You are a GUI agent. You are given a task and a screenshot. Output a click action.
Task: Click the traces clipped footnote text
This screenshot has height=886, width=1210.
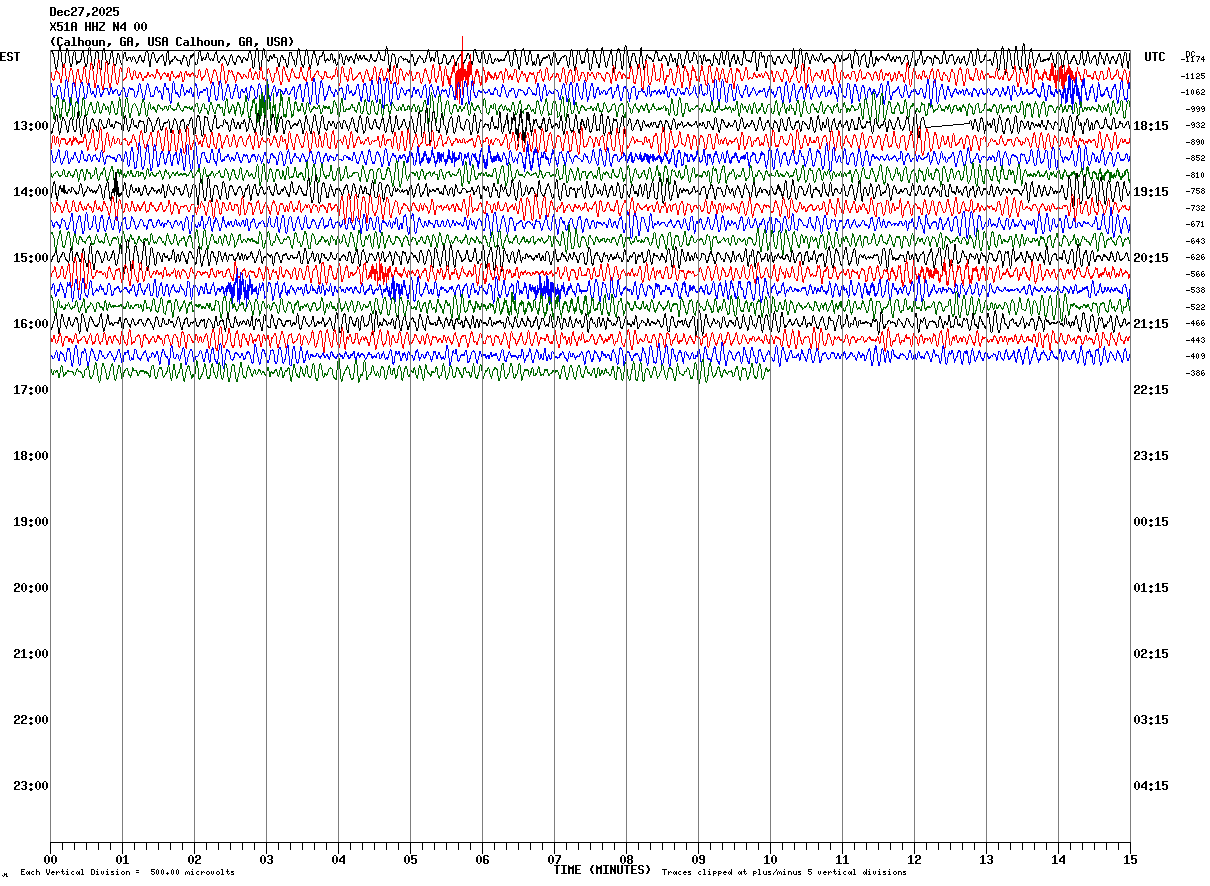point(784,873)
